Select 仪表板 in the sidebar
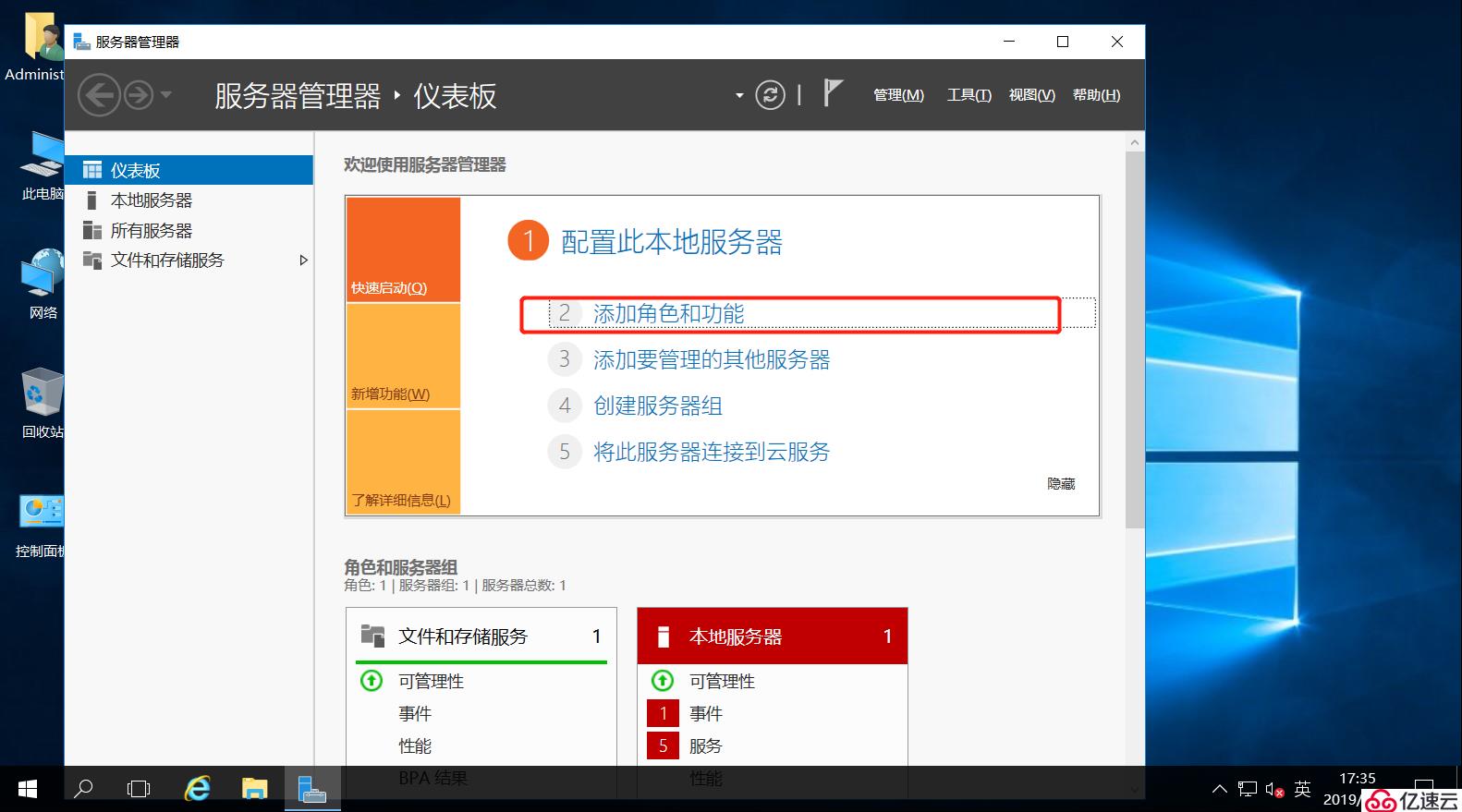This screenshot has width=1462, height=812. pos(189,170)
